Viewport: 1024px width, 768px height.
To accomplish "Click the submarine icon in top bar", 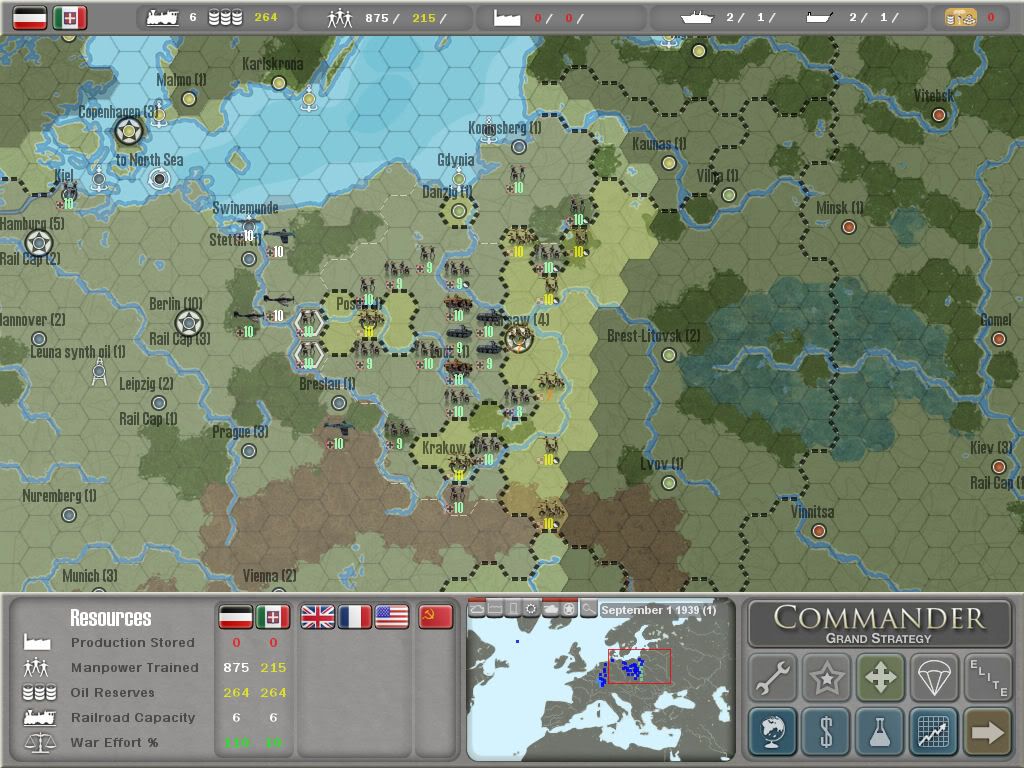I will [x=819, y=18].
